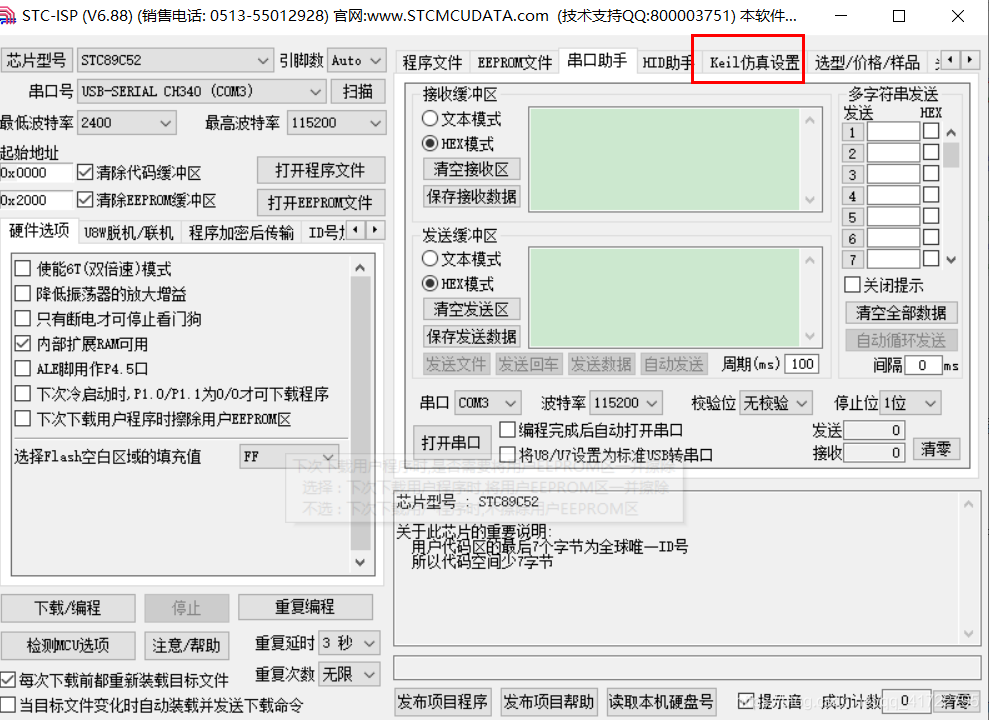989x720 pixels.
Task: Toggle 只有断电才可停止看门狗 checkbox
Action: (x=23, y=318)
